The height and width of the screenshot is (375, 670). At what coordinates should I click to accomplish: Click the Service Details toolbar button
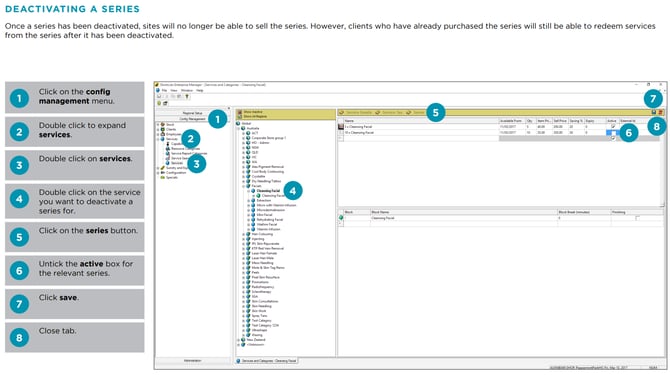pos(356,112)
